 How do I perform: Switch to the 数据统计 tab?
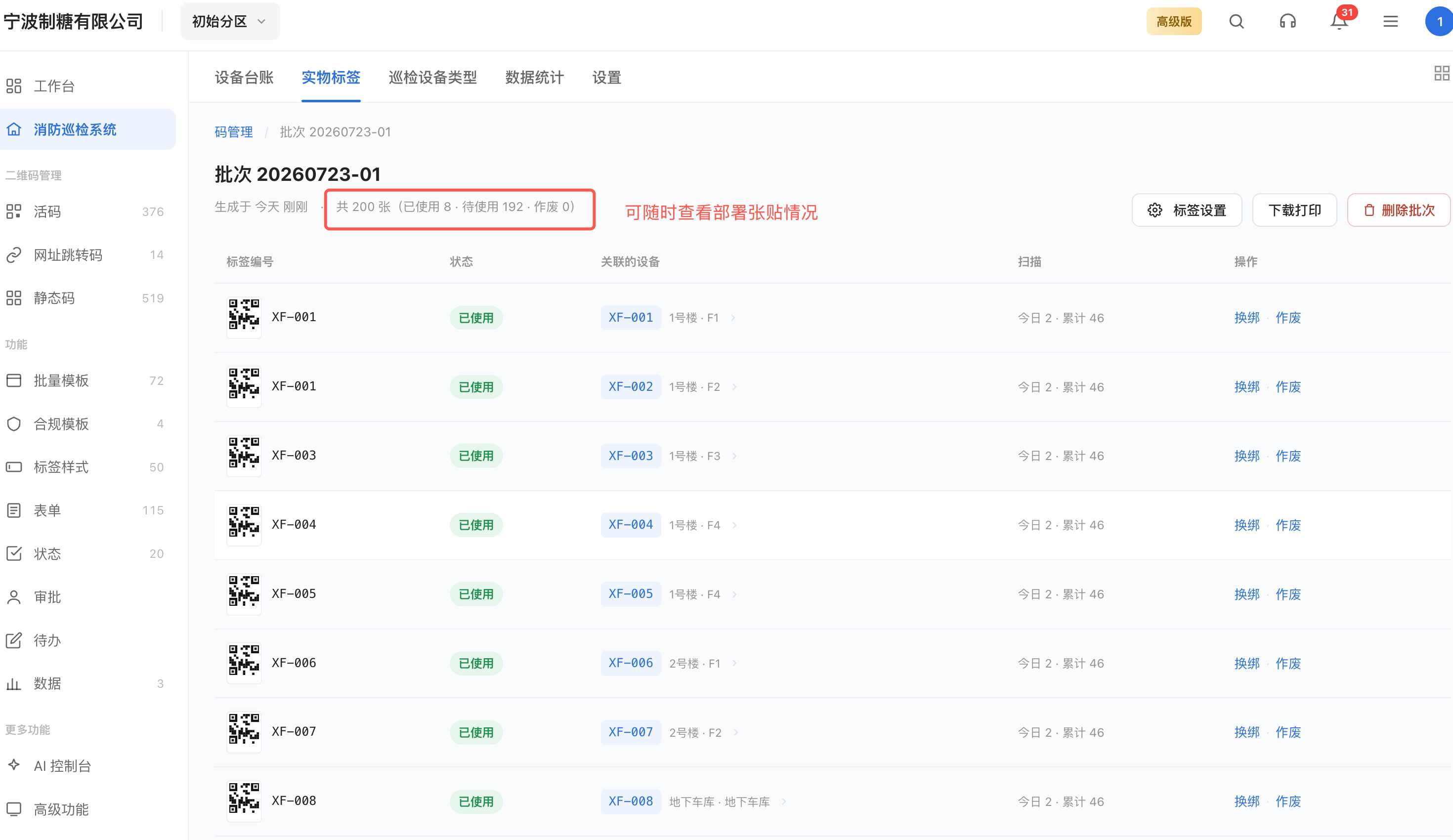535,77
